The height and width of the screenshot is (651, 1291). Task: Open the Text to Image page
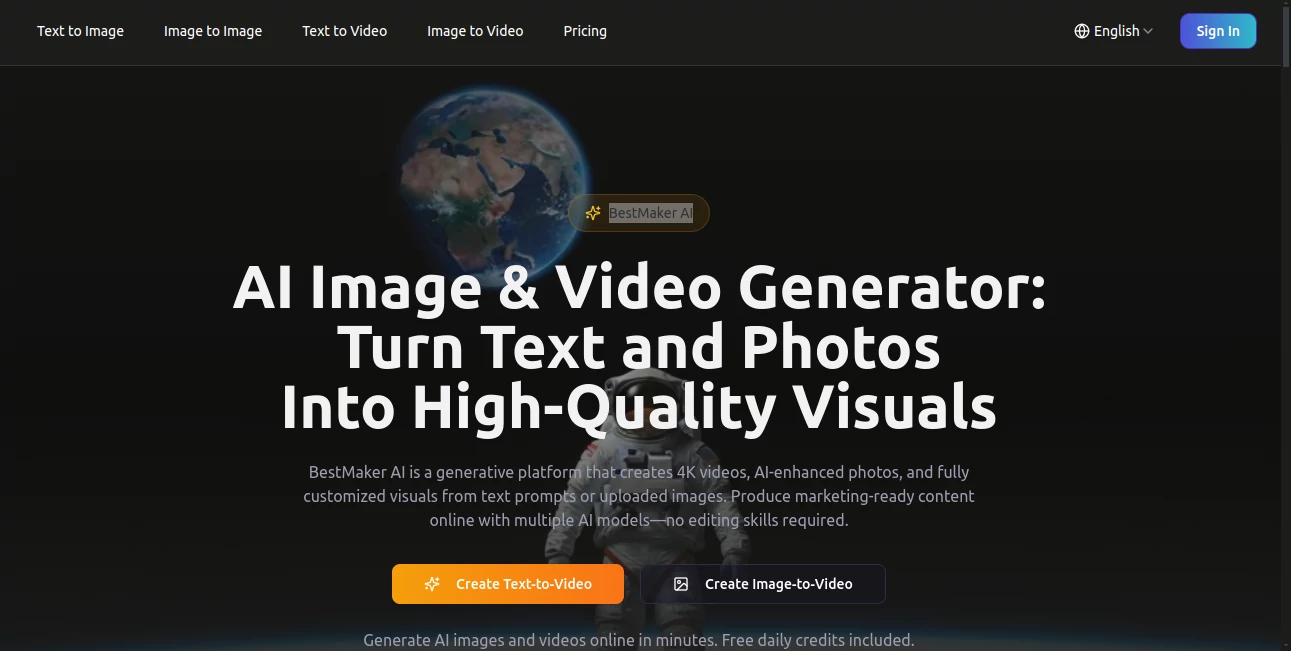point(80,31)
